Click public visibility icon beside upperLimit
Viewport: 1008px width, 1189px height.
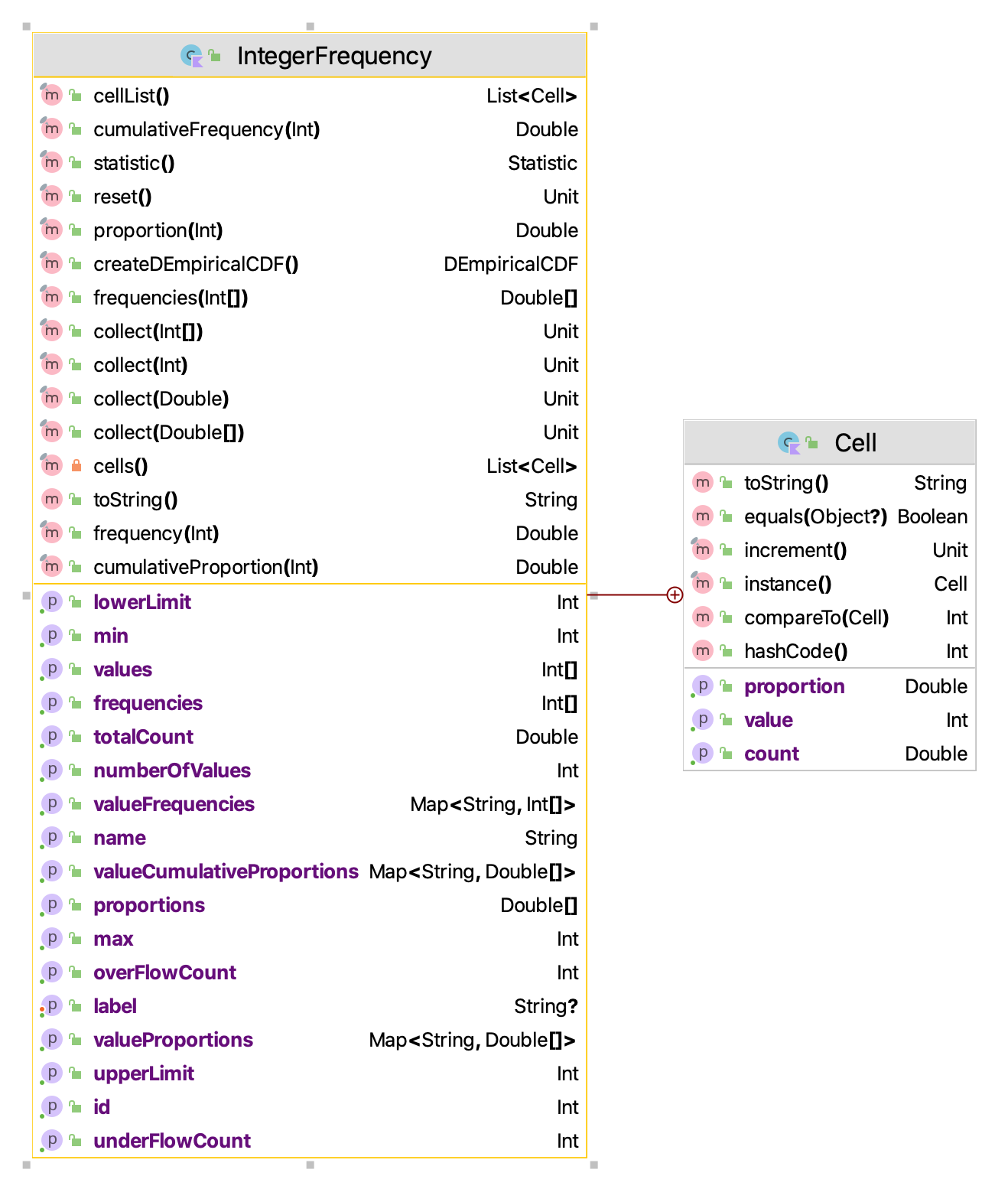click(x=76, y=1073)
